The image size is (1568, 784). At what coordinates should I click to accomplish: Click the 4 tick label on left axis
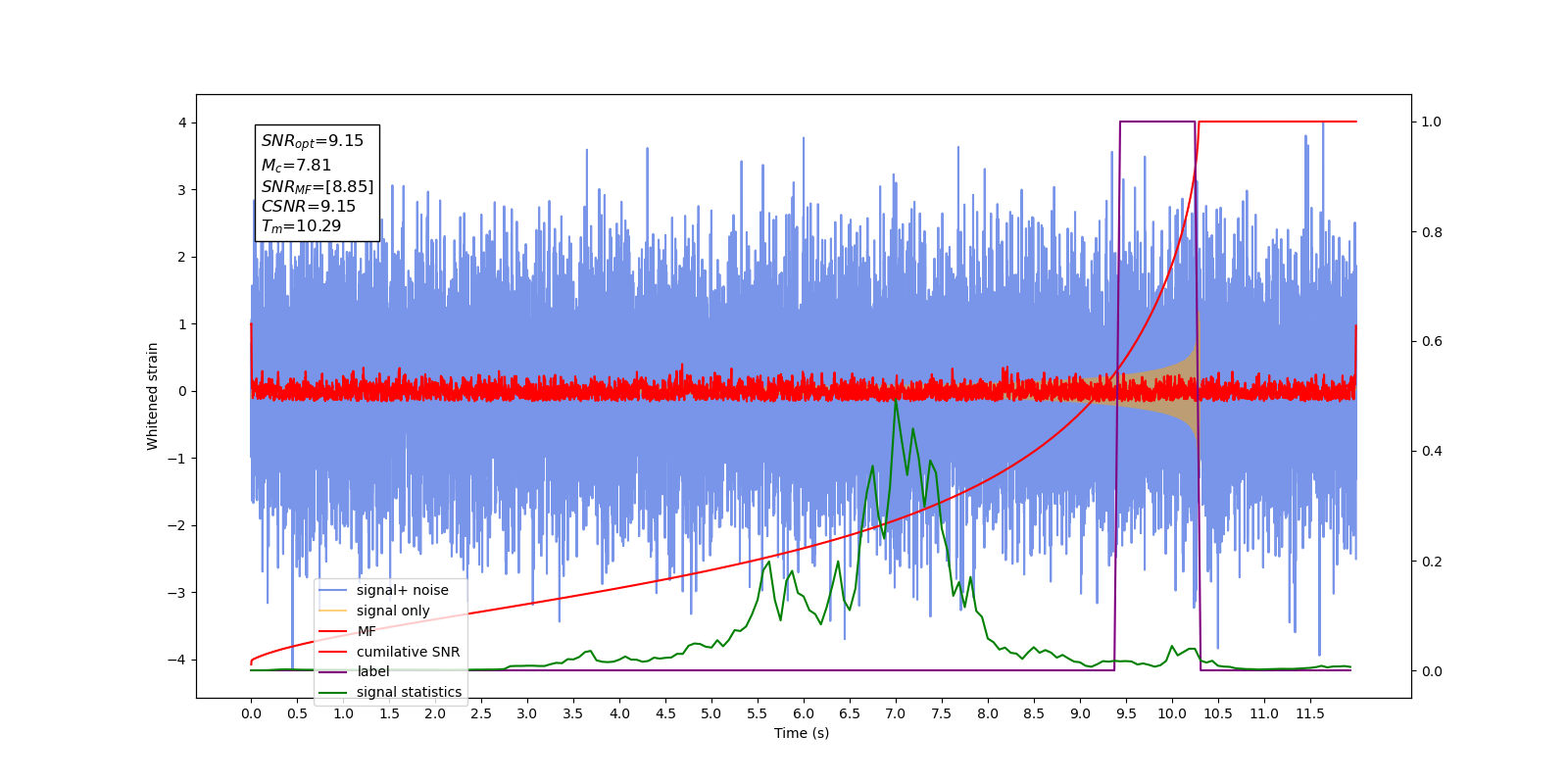click(182, 122)
